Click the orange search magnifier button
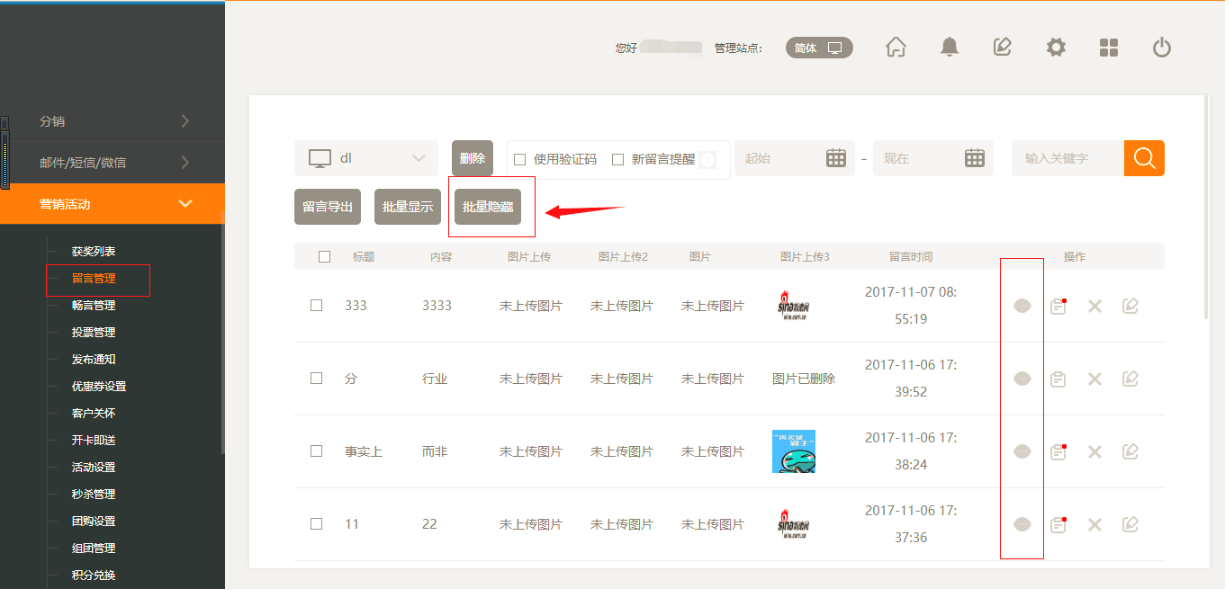The width and height of the screenshot is (1229, 590). pyautogui.click(x=1144, y=158)
